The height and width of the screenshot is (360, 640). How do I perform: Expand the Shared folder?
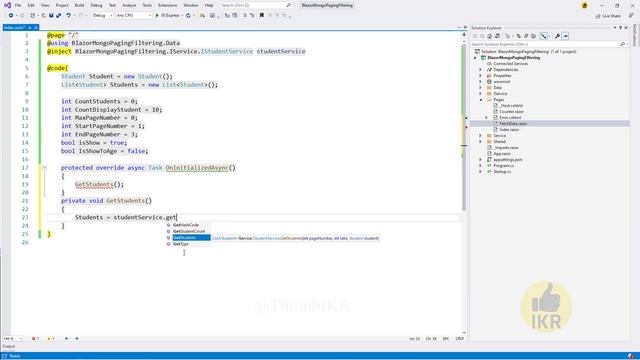click(x=480, y=142)
